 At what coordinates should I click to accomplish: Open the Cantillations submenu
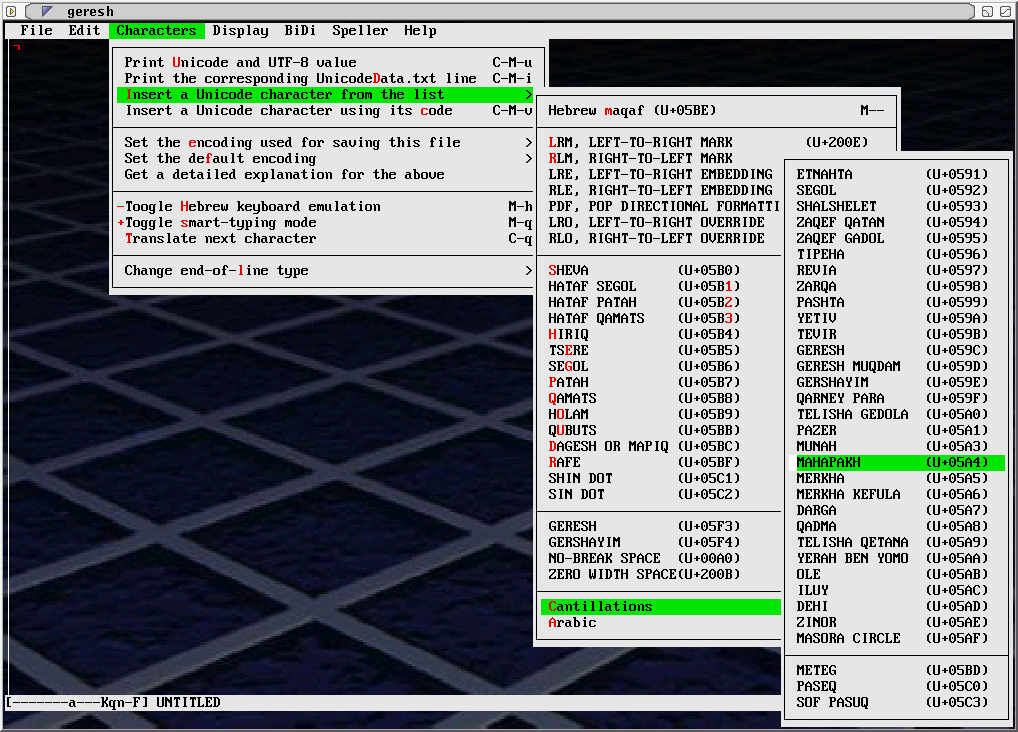(661, 607)
